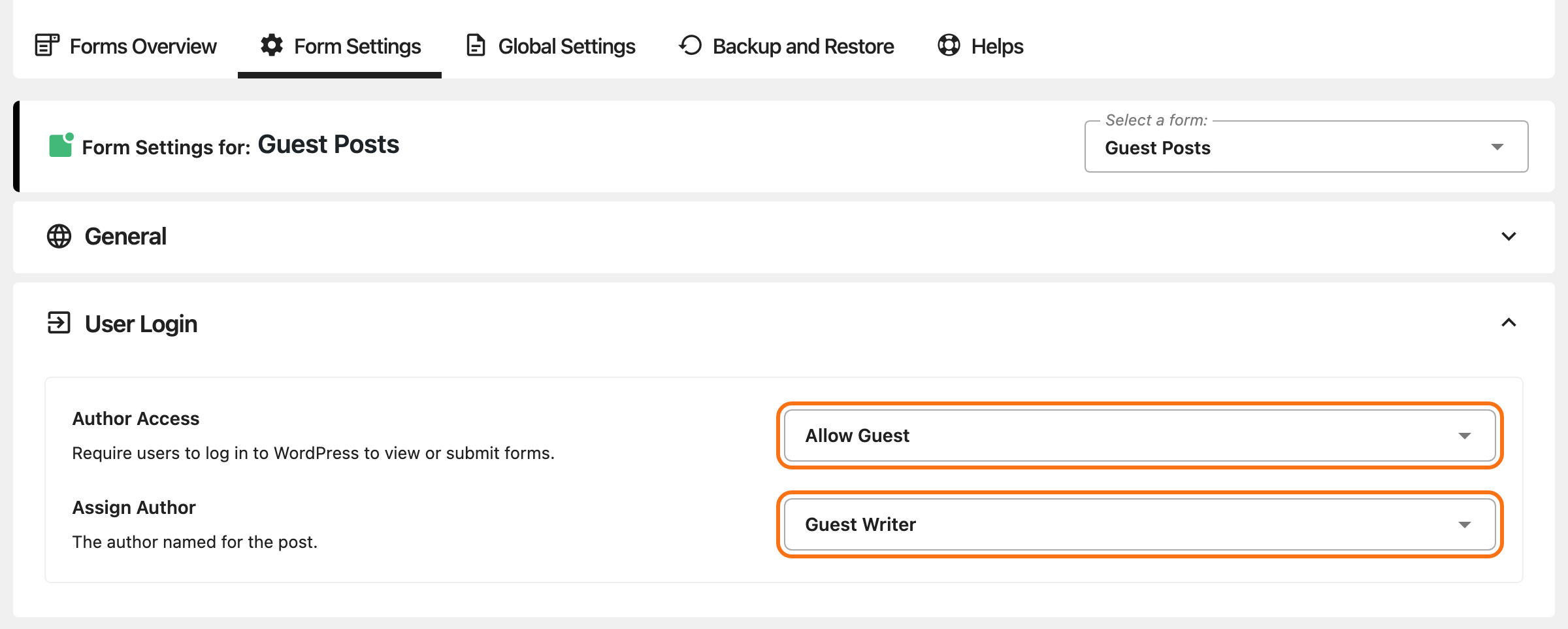Viewport: 1568px width, 629px height.
Task: Open the Author Access Allow Guest dropdown
Action: tap(1139, 435)
